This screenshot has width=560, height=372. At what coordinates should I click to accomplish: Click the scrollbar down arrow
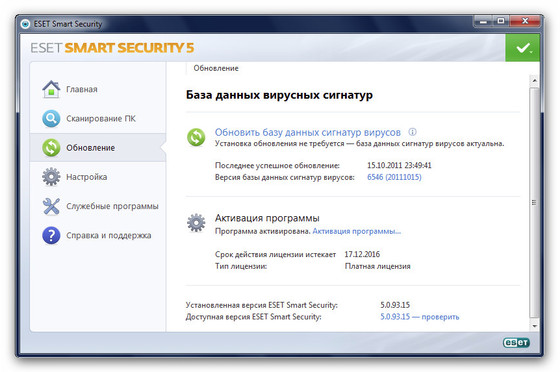(x=534, y=326)
